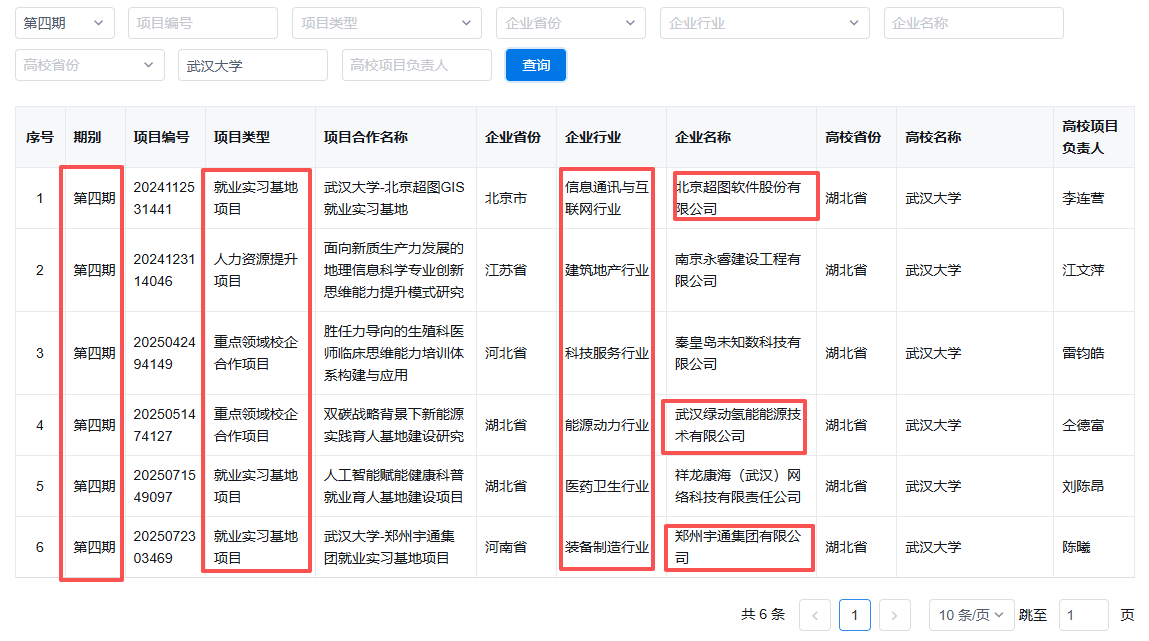Select project number 2025051474127 cell

pos(164,425)
